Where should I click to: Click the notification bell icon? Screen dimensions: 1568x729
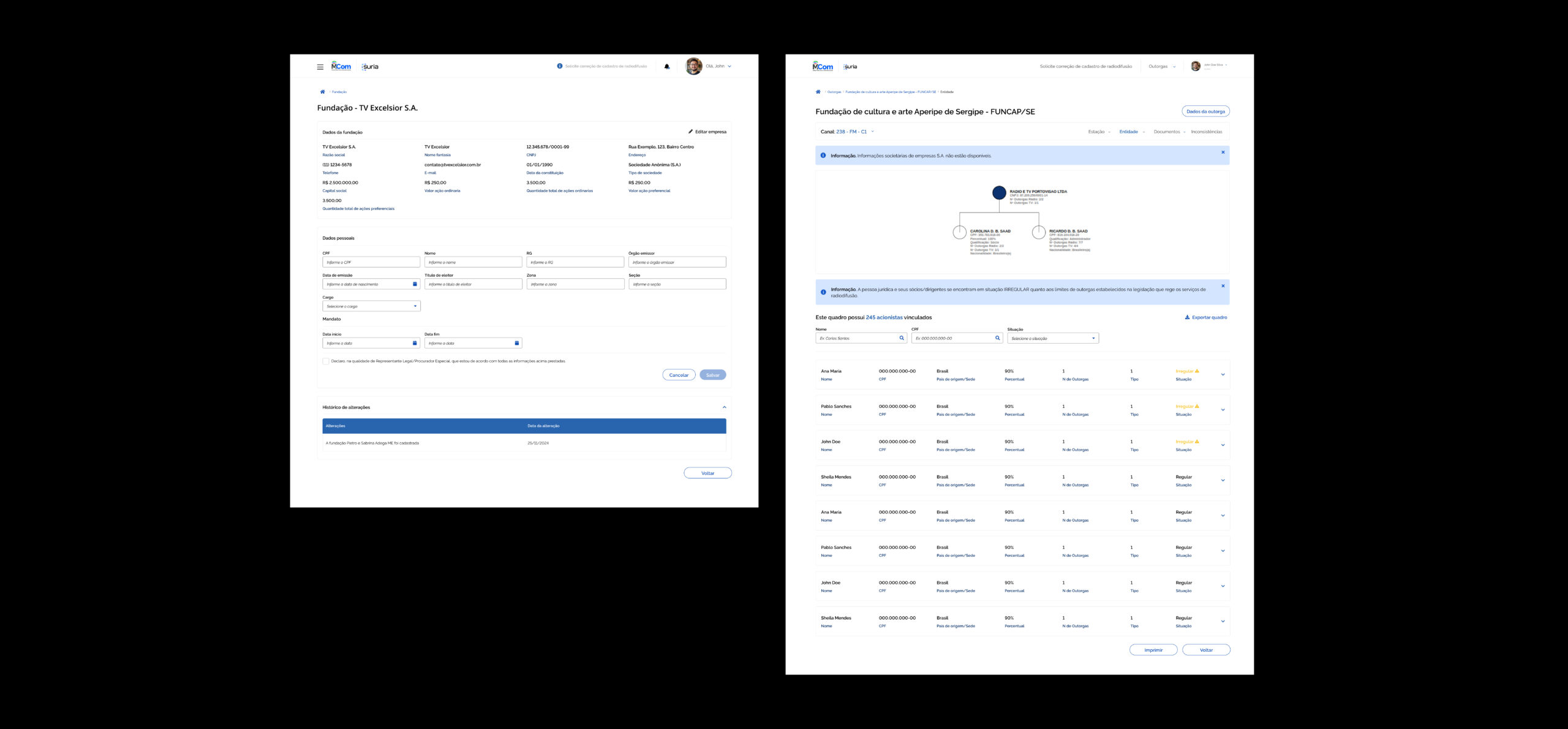[x=667, y=67]
